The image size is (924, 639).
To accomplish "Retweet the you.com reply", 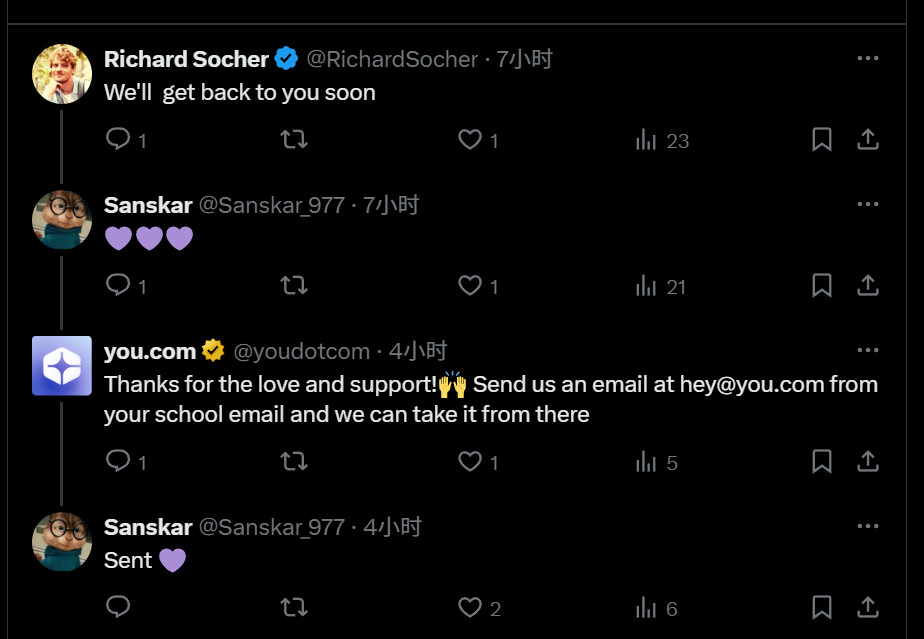I will [x=294, y=461].
